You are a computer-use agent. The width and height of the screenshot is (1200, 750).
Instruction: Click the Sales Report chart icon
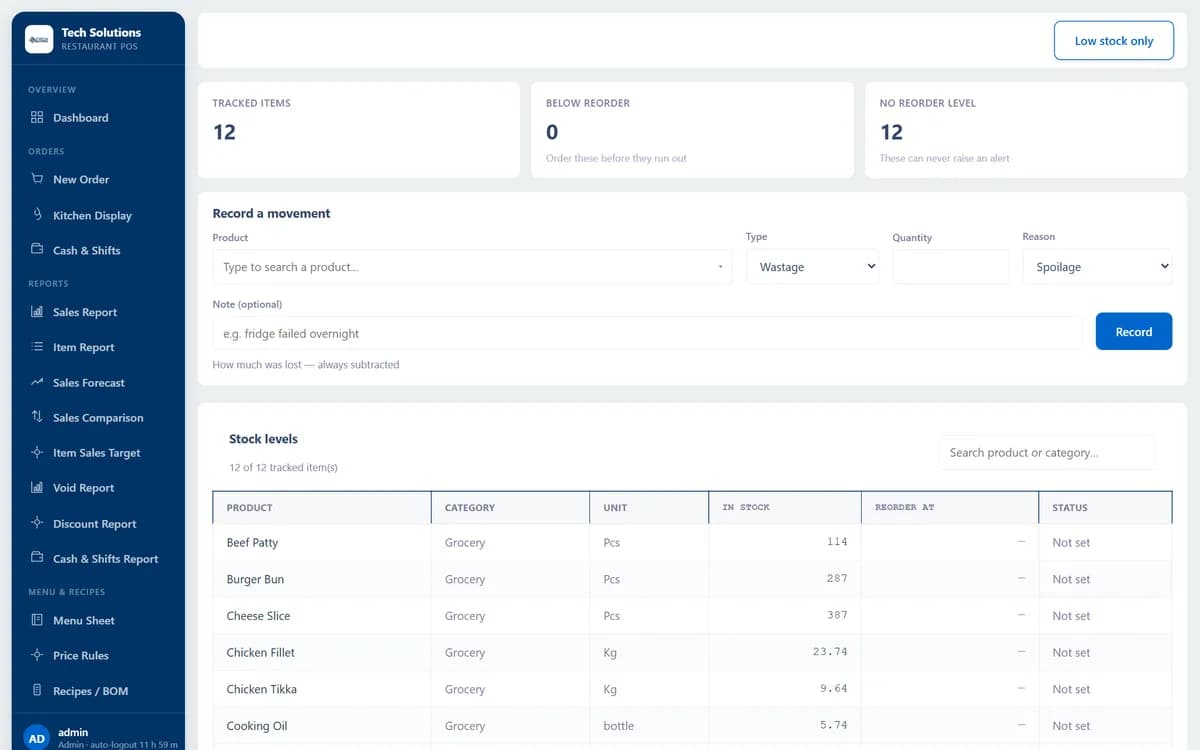(37, 312)
